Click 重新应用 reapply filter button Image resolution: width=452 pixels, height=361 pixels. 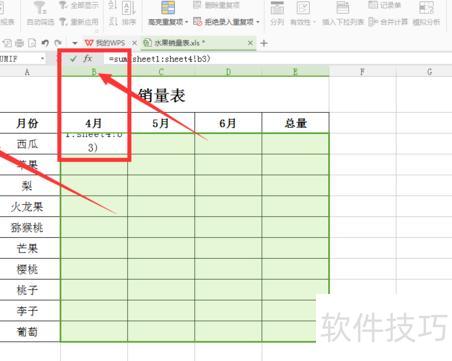click(x=79, y=22)
